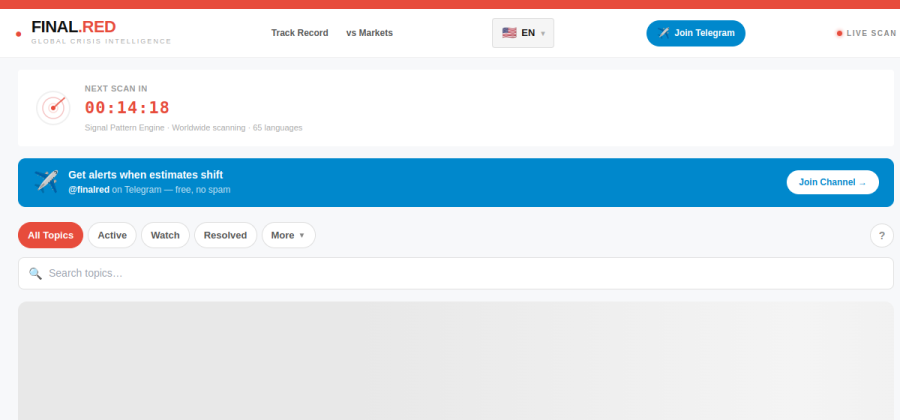Viewport: 900px width, 420px height.
Task: Open the @finalred Telegram handle
Action: [x=88, y=189]
